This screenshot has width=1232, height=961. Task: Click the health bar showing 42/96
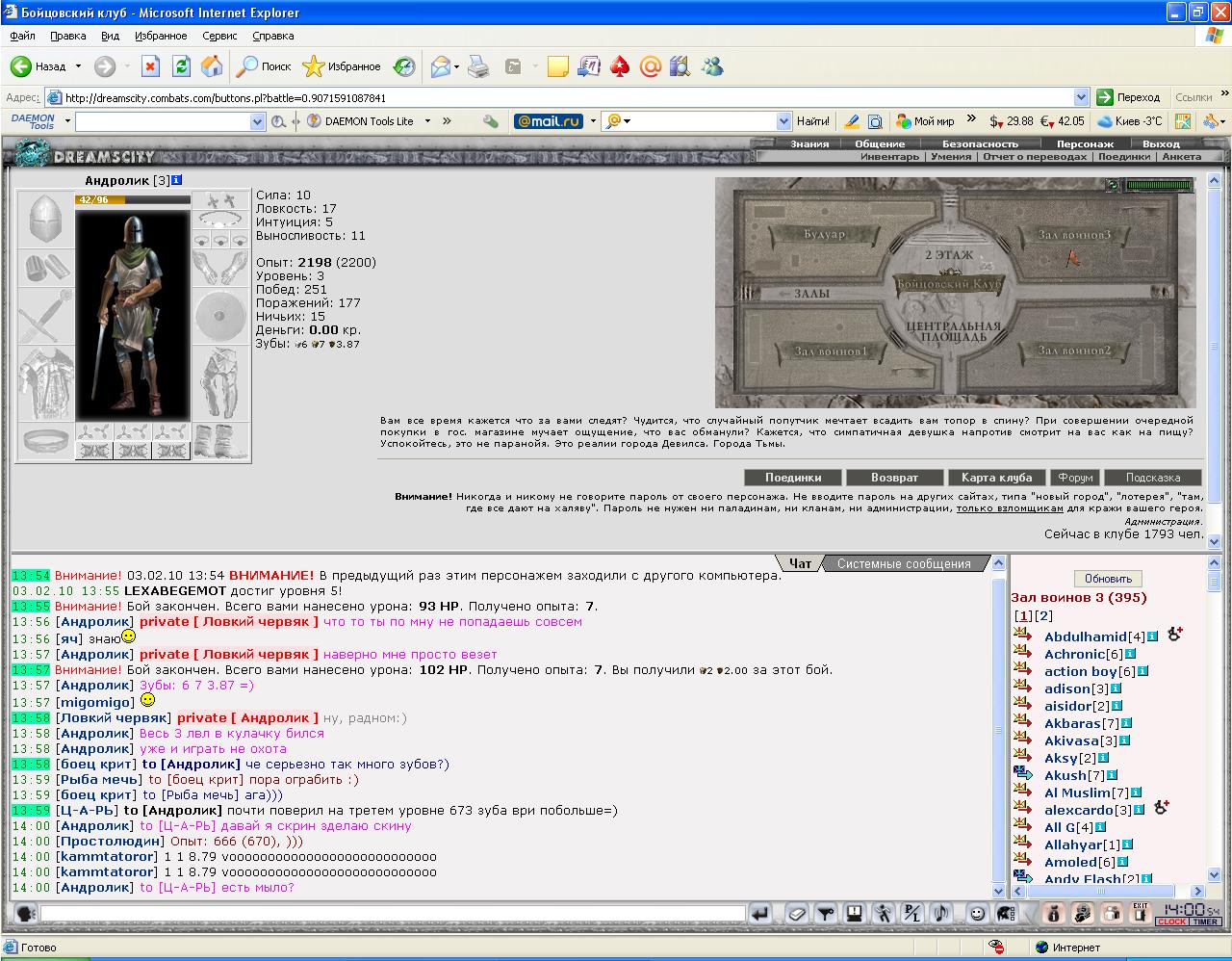point(133,199)
